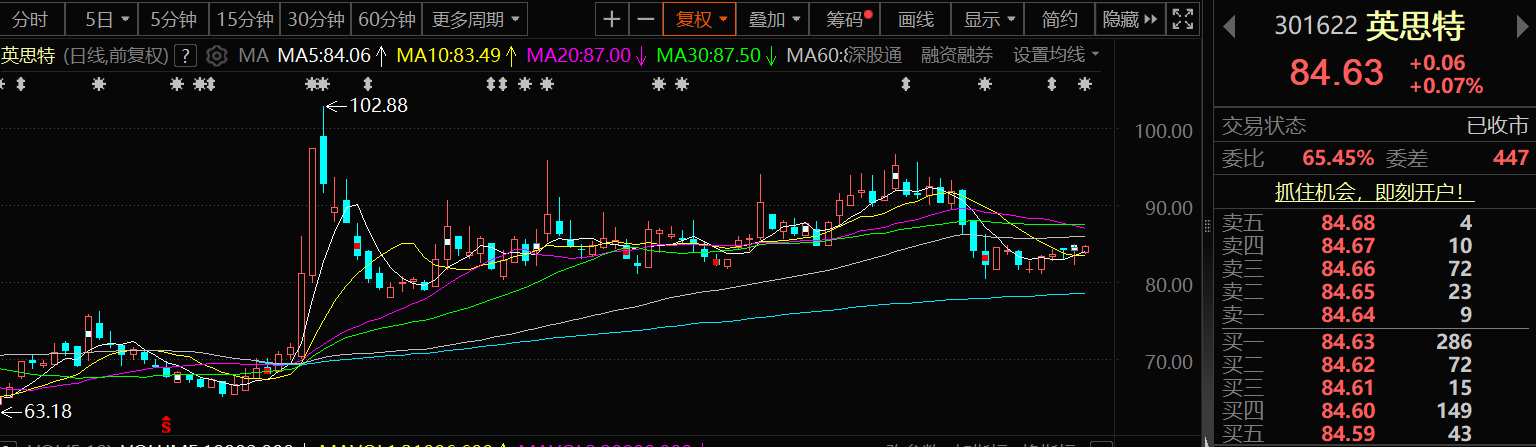Select the 15分钟 period tab
The width and height of the screenshot is (1536, 447).
point(243,19)
